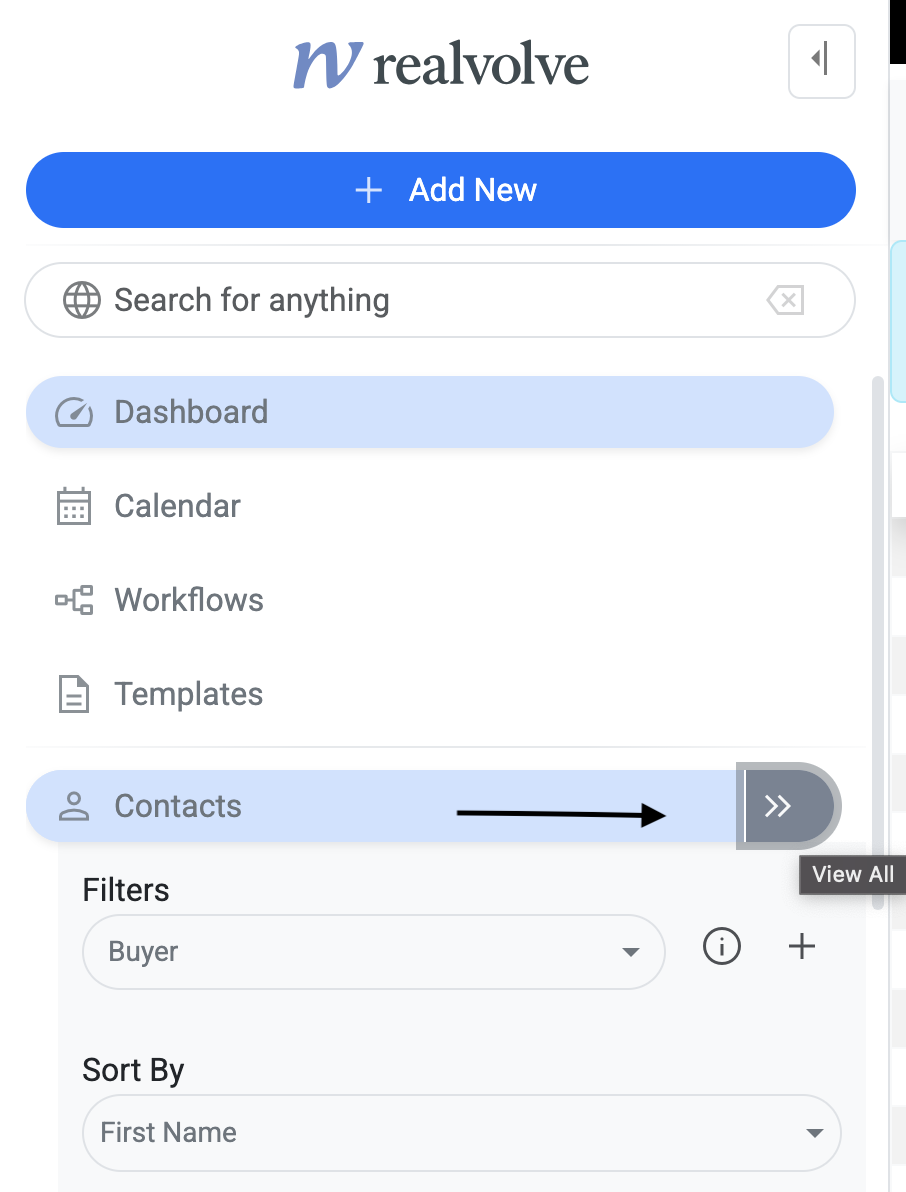Screen dimensions: 906x1192
Task: Collapse the sidebar with the top arrow icon
Action: point(821,61)
